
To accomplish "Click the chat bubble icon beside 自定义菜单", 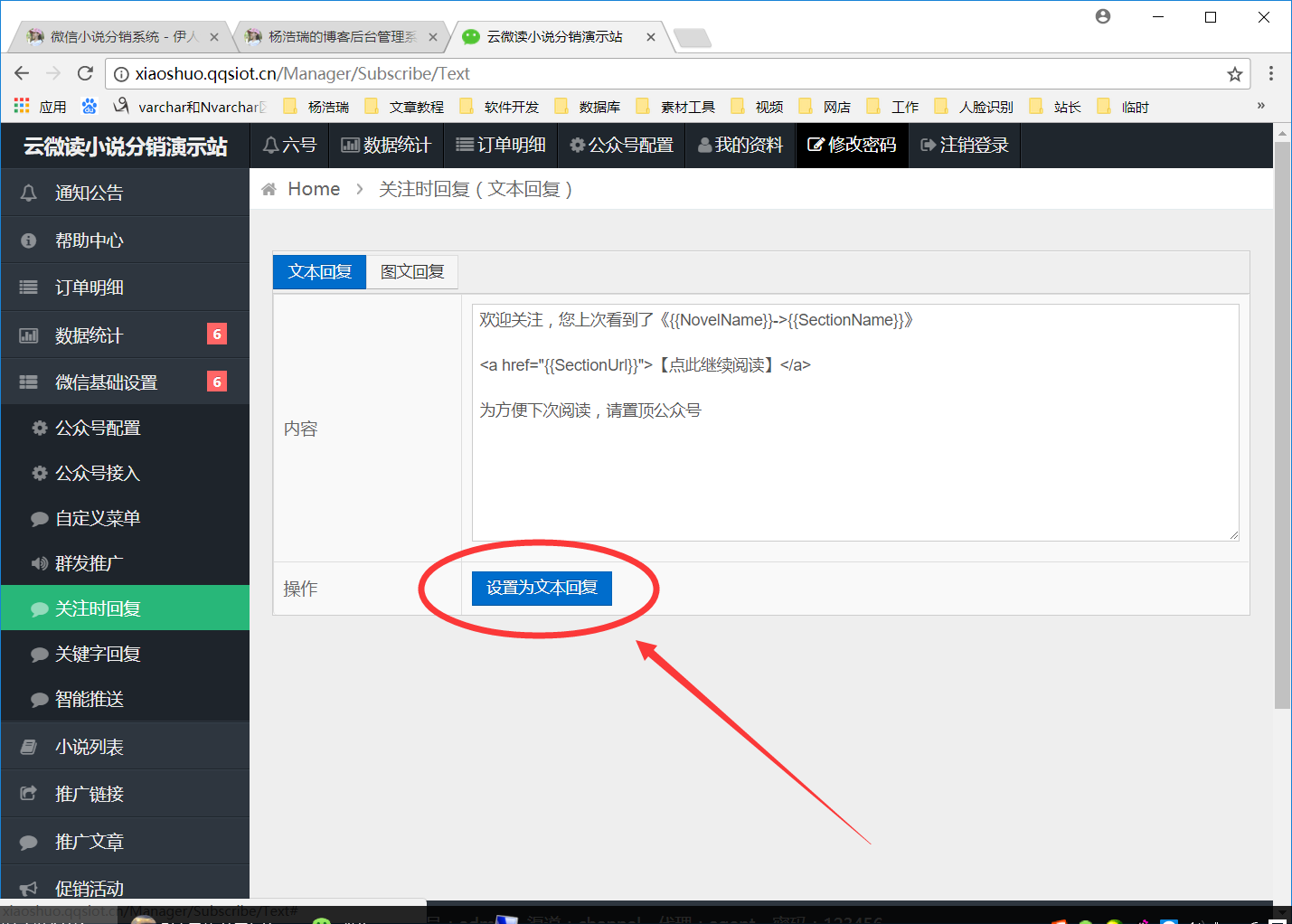I will coord(40,519).
